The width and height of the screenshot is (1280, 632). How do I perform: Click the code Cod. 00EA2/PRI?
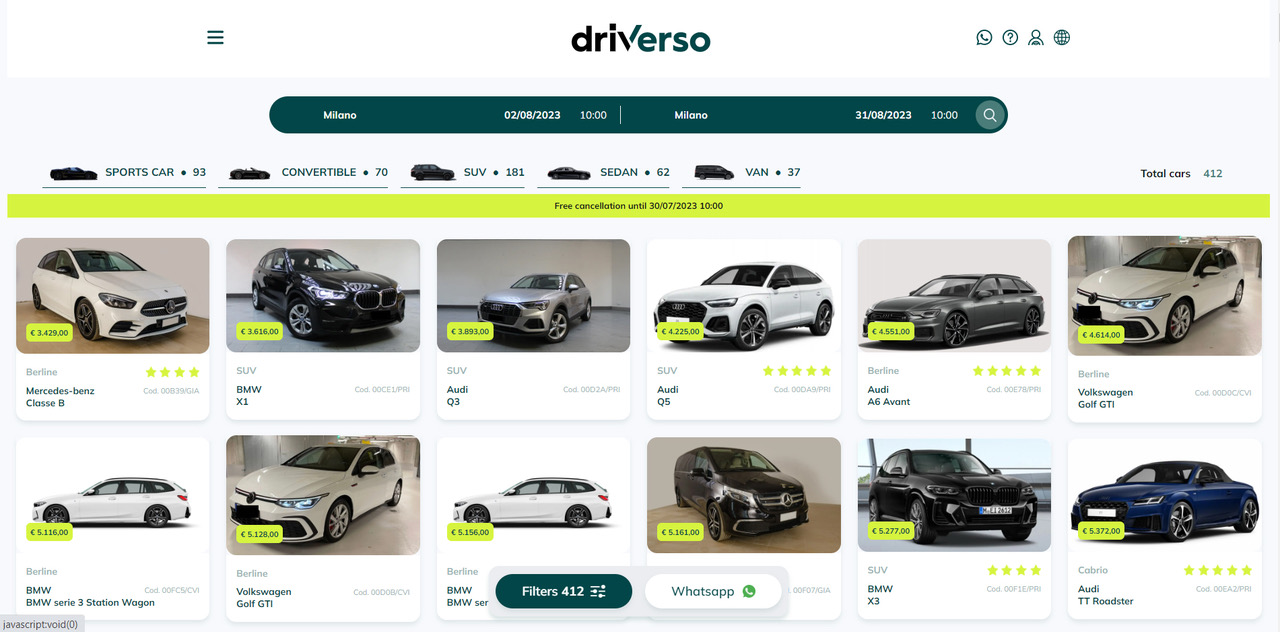coord(1224,589)
